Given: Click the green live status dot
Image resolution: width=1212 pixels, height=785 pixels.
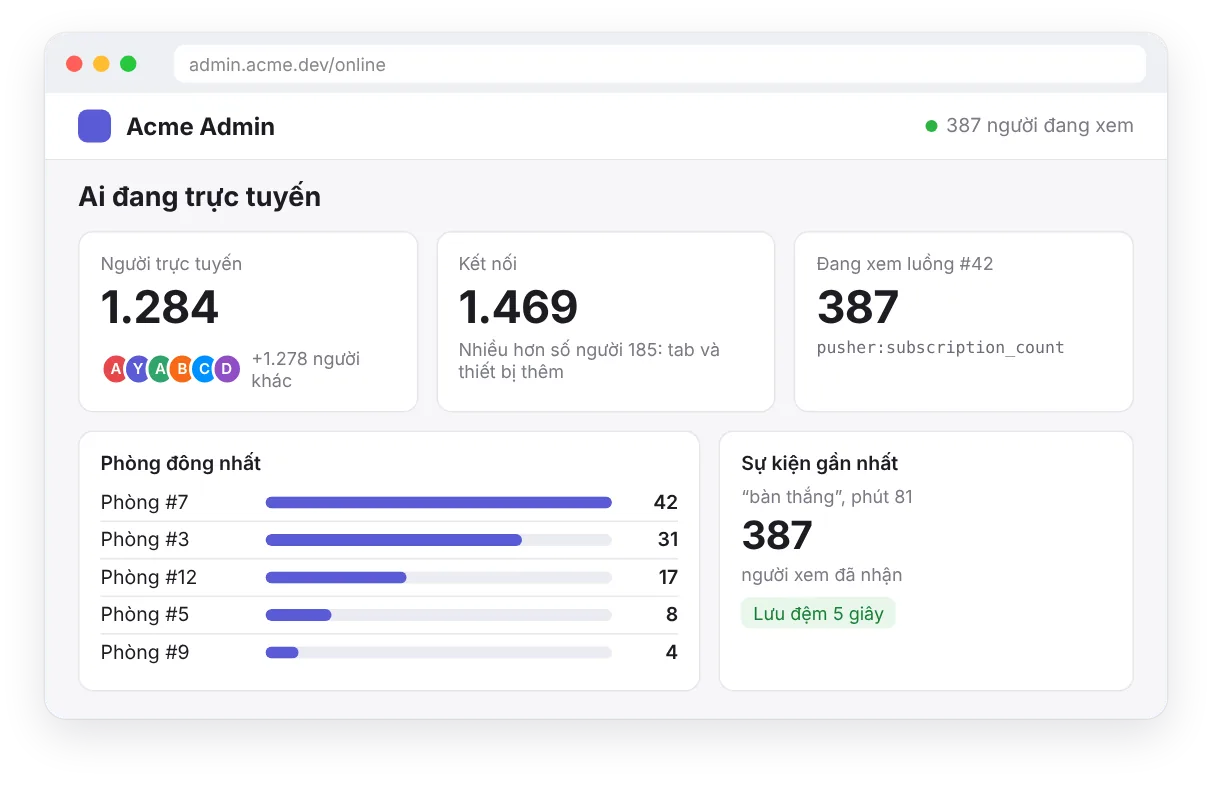Looking at the screenshot, I should tap(931, 126).
